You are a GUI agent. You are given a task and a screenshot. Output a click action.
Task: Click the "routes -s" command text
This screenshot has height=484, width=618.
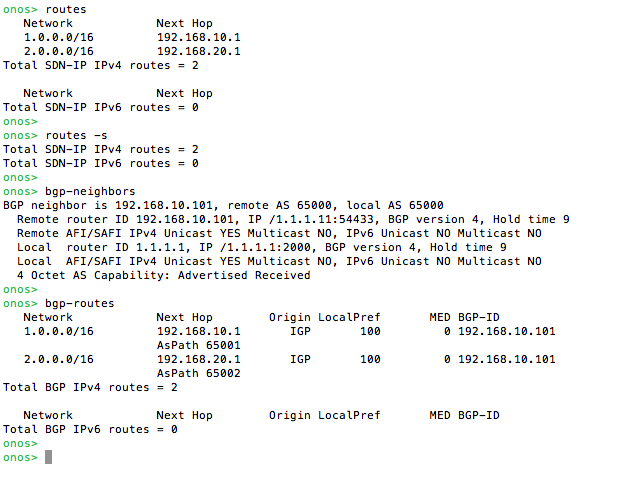pyautogui.click(x=76, y=135)
